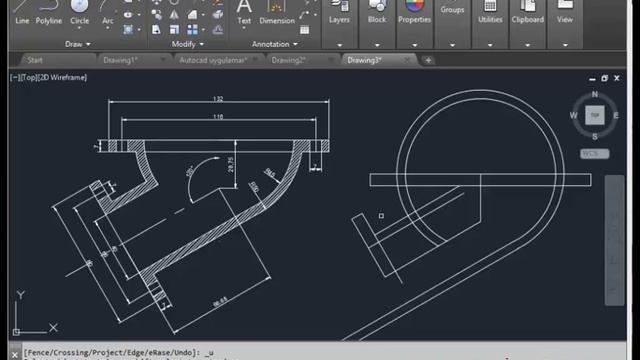Viewport: 640px width, 360px height.
Task: Open the Ellipse tool dropdown arrow
Action: (x=139, y=15)
